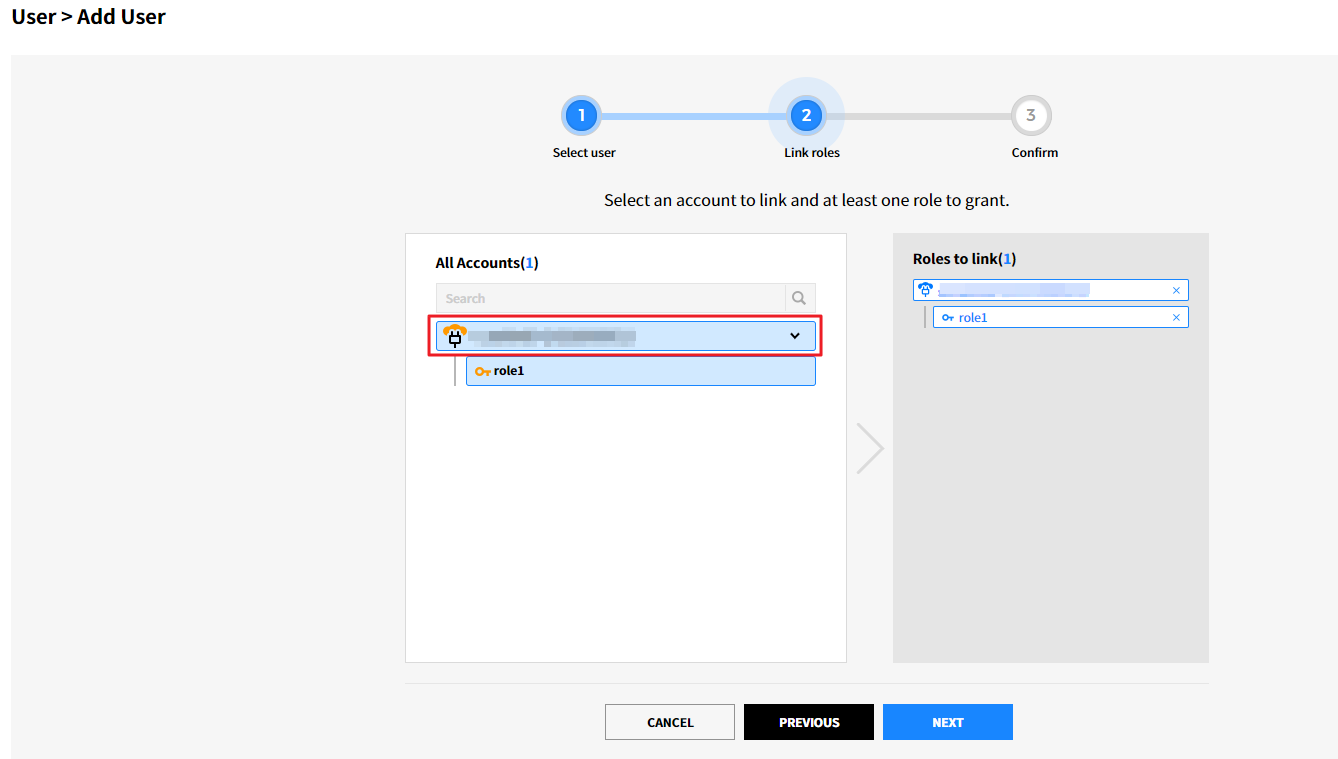Select the role1 label in Roles to link
Screen dimensions: 1338x759
point(973,318)
